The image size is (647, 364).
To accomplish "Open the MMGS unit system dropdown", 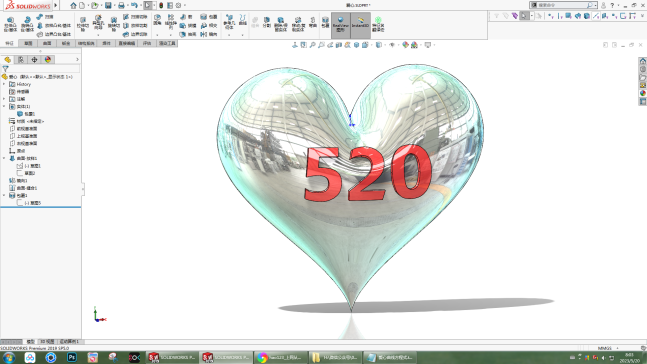I will [617, 348].
